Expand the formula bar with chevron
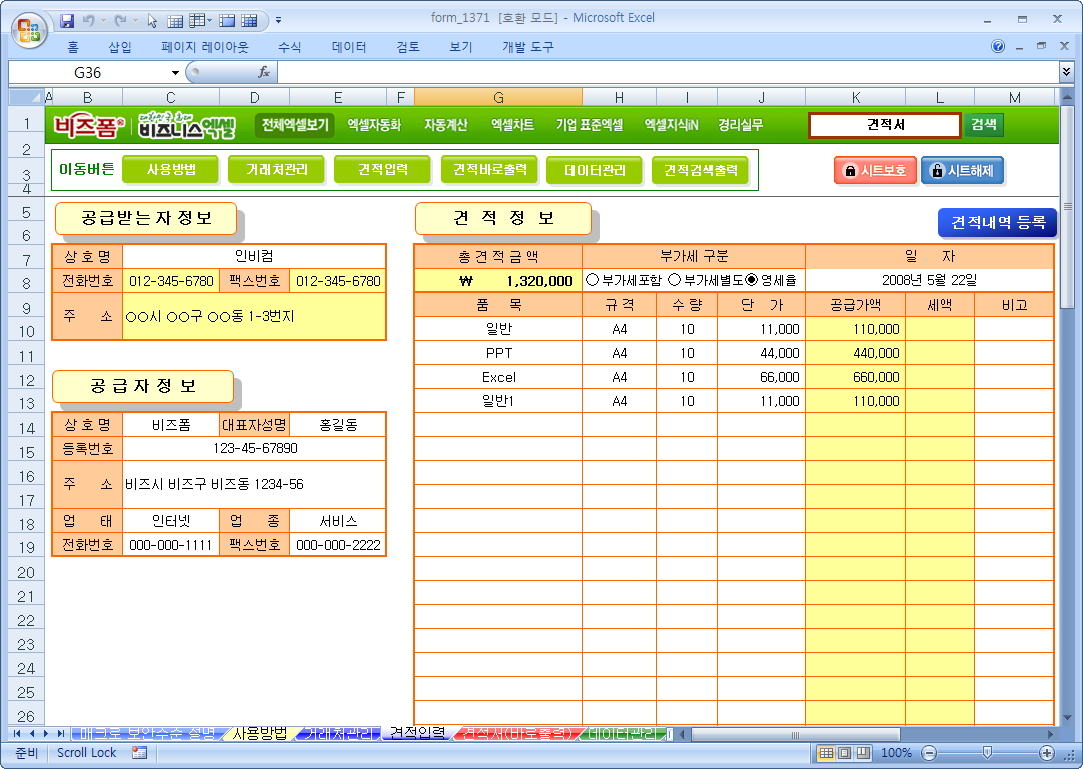Image resolution: width=1083 pixels, height=769 pixels. click(x=1066, y=72)
